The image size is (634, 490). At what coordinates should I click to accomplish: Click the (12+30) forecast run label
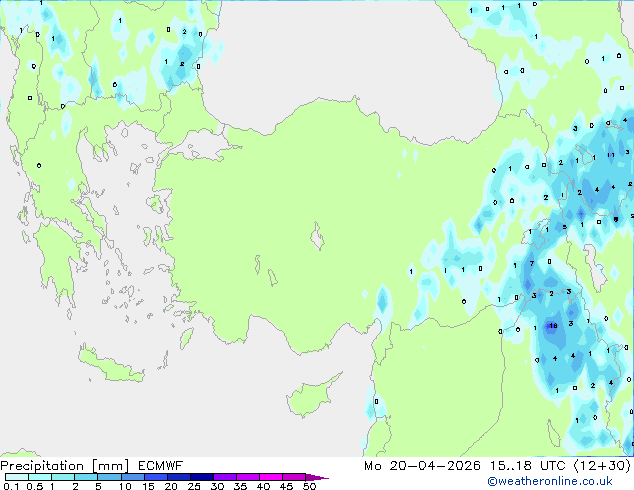602,466
